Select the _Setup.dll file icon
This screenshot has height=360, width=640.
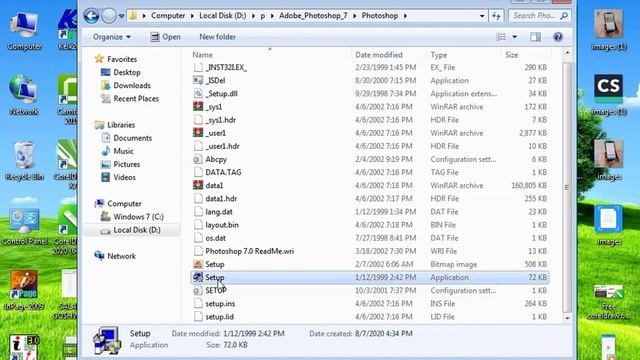point(198,93)
